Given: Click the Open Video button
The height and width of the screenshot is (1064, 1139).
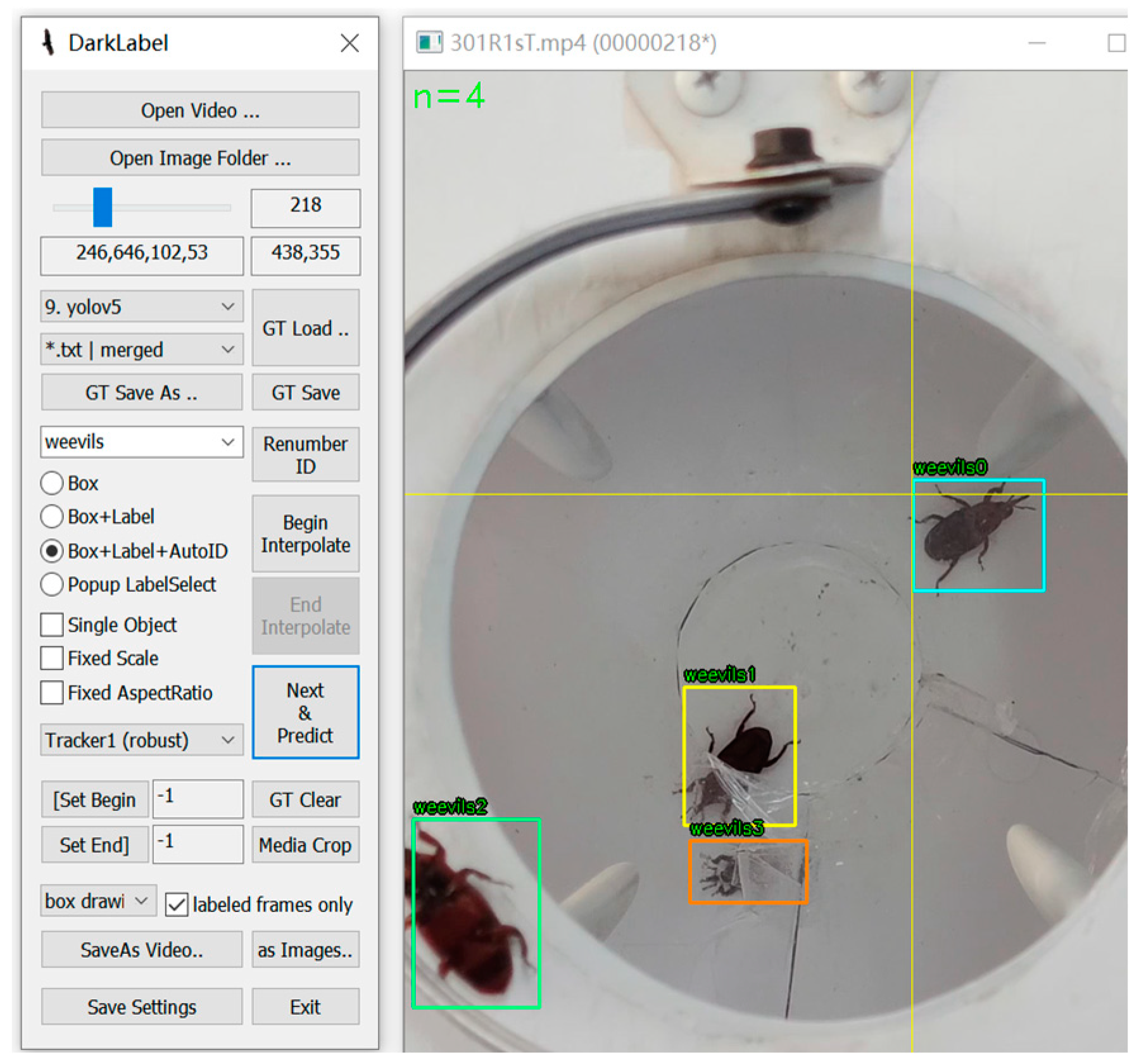Looking at the screenshot, I should click(x=200, y=111).
